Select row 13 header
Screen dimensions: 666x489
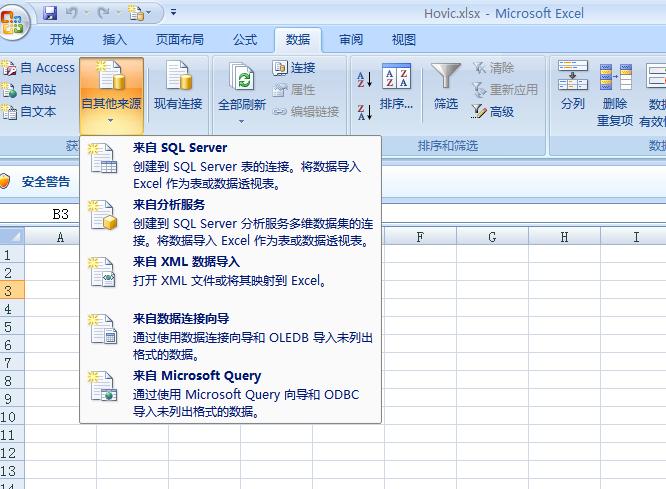tap(12, 471)
